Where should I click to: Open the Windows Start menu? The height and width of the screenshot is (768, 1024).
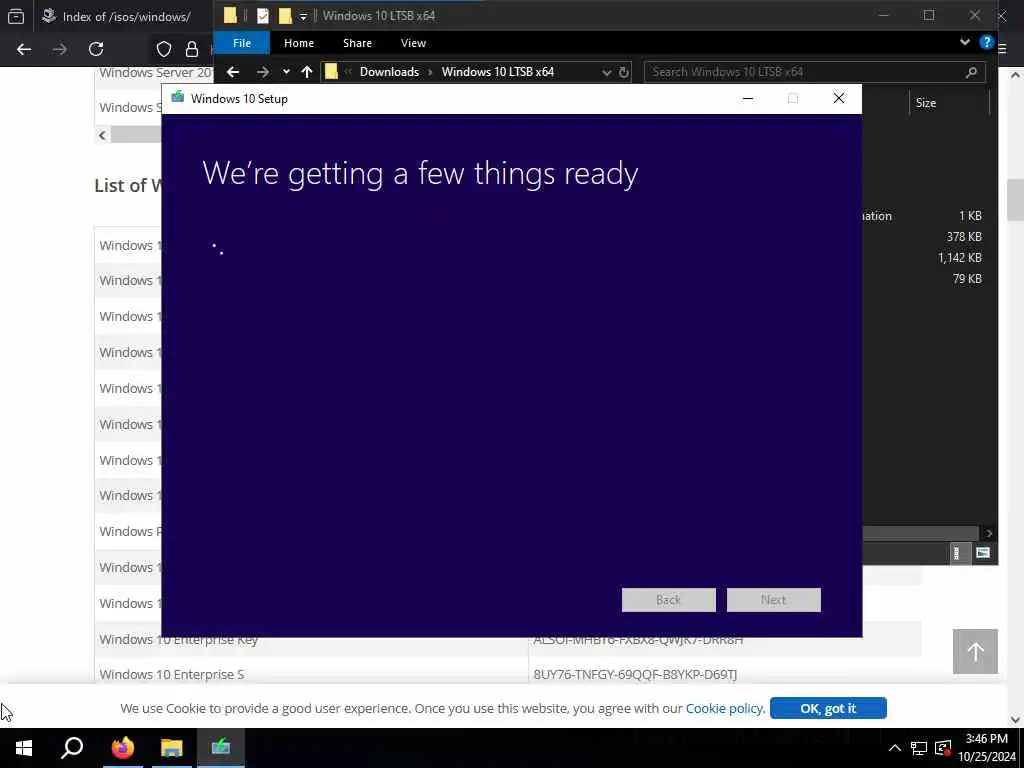coord(24,748)
